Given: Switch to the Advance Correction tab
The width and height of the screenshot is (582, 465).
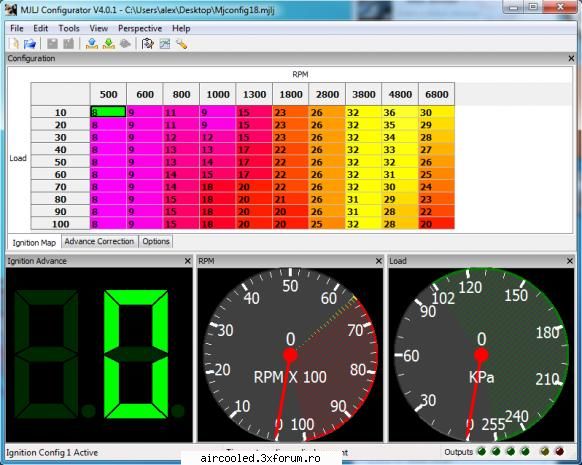Looking at the screenshot, I should tap(99, 241).
